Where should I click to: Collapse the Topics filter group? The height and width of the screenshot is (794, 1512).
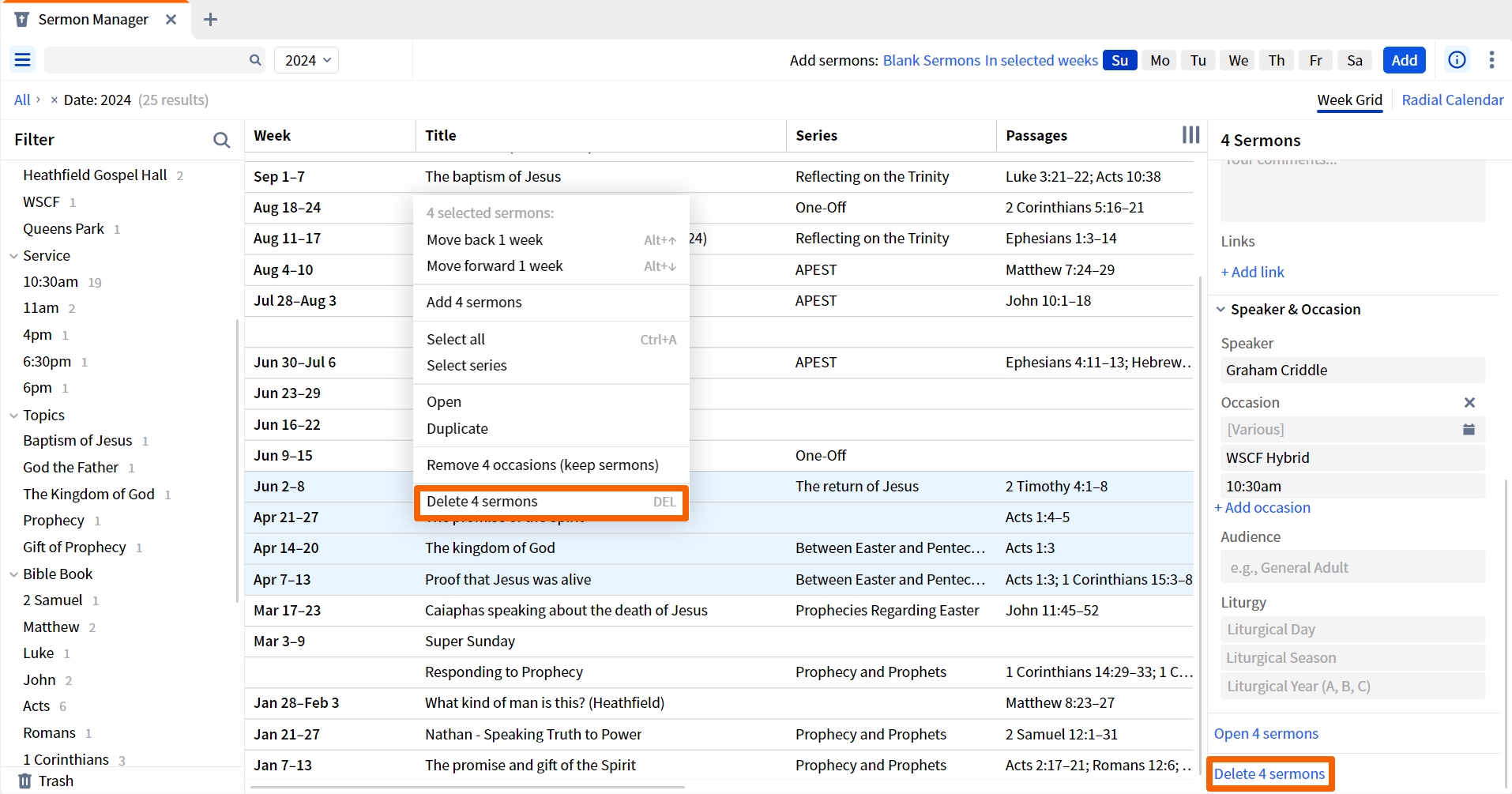13,416
